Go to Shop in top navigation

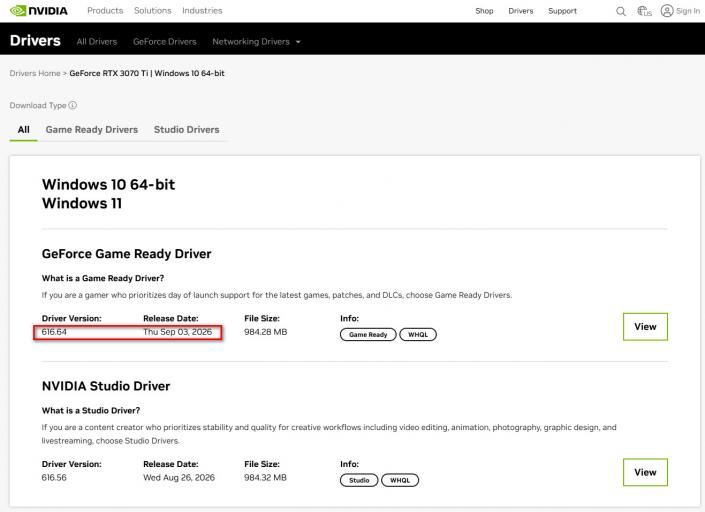coord(484,11)
